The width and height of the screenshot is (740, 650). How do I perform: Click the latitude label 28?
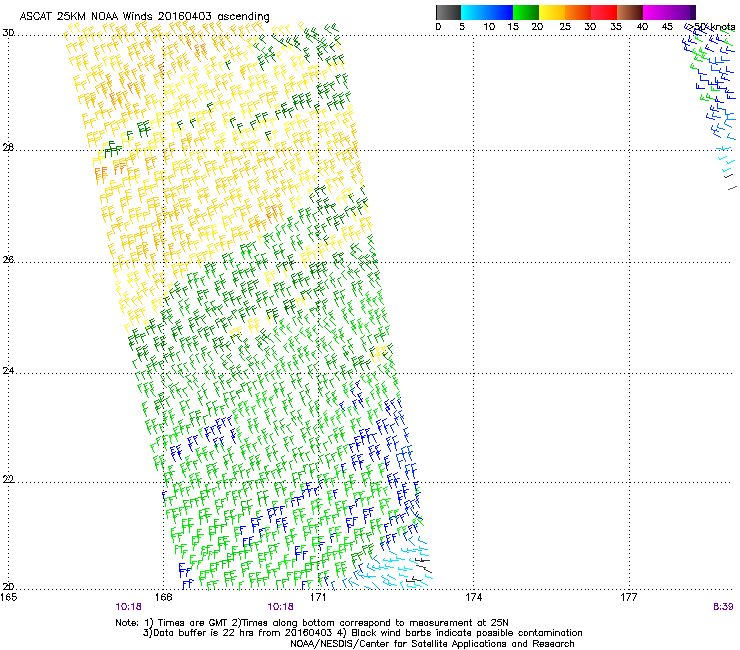[8, 148]
